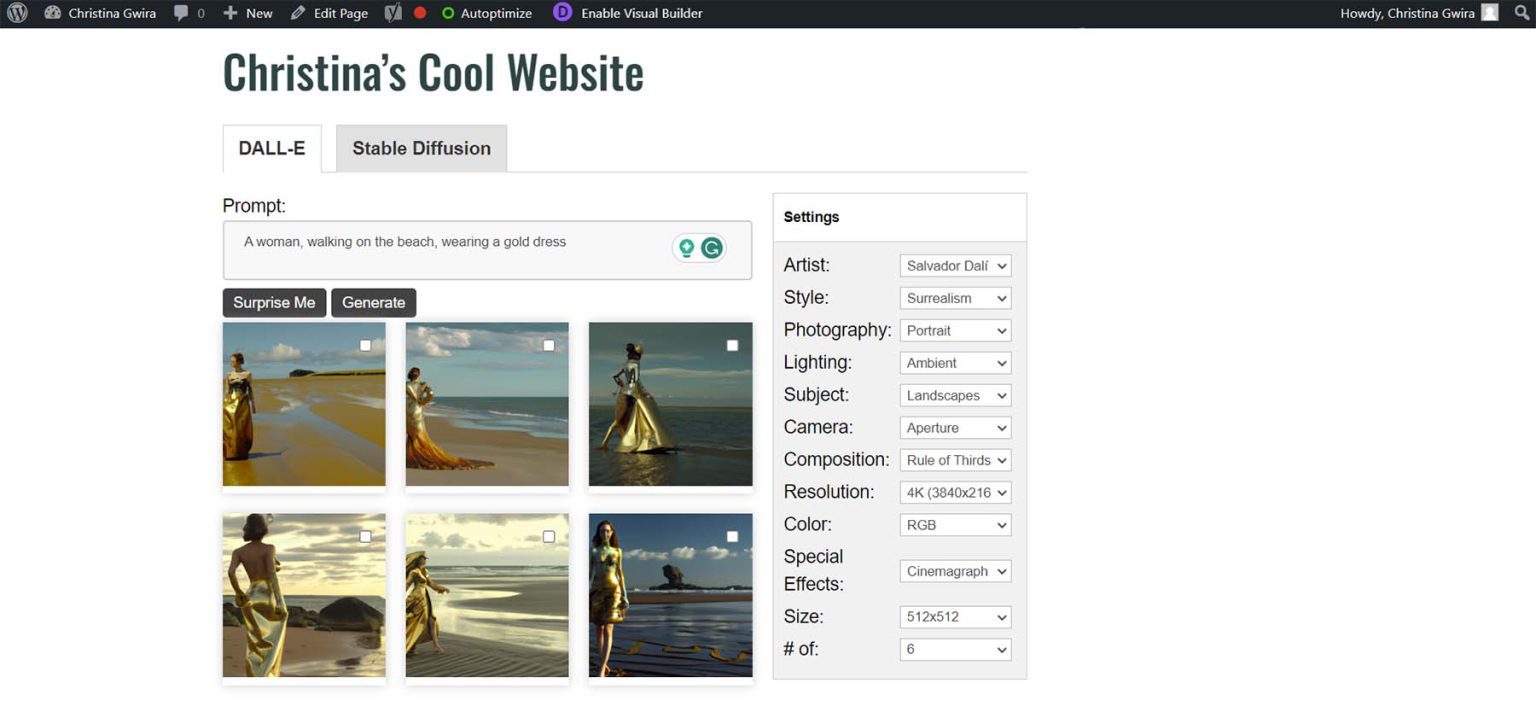The image size is (1536, 712).
Task: Open the Artist dropdown showing Salvador Dalí
Action: pyautogui.click(x=954, y=265)
